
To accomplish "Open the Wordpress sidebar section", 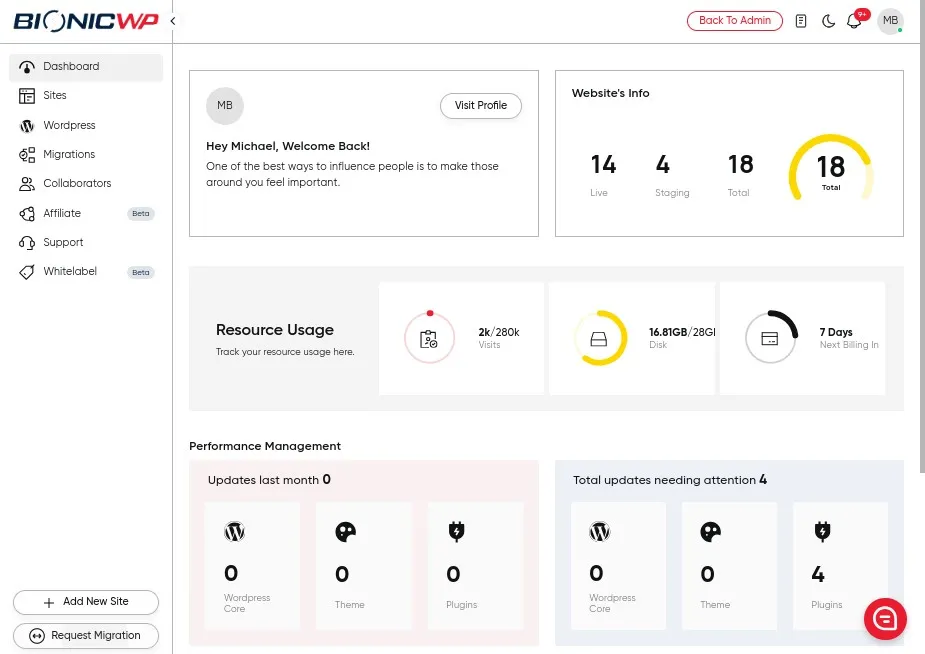I will (x=86, y=125).
